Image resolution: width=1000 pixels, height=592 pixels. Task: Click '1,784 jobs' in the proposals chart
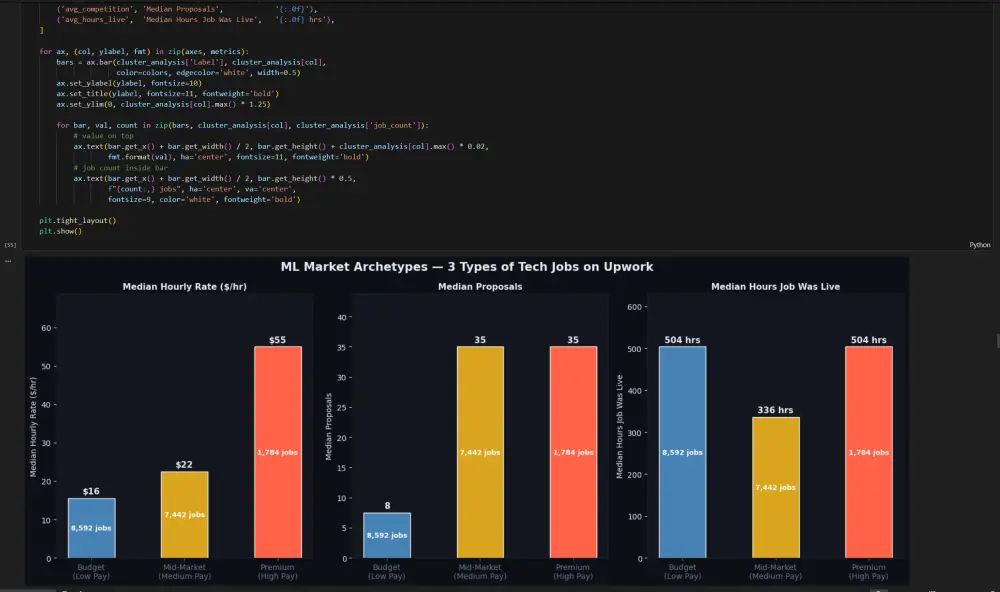pyautogui.click(x=573, y=452)
